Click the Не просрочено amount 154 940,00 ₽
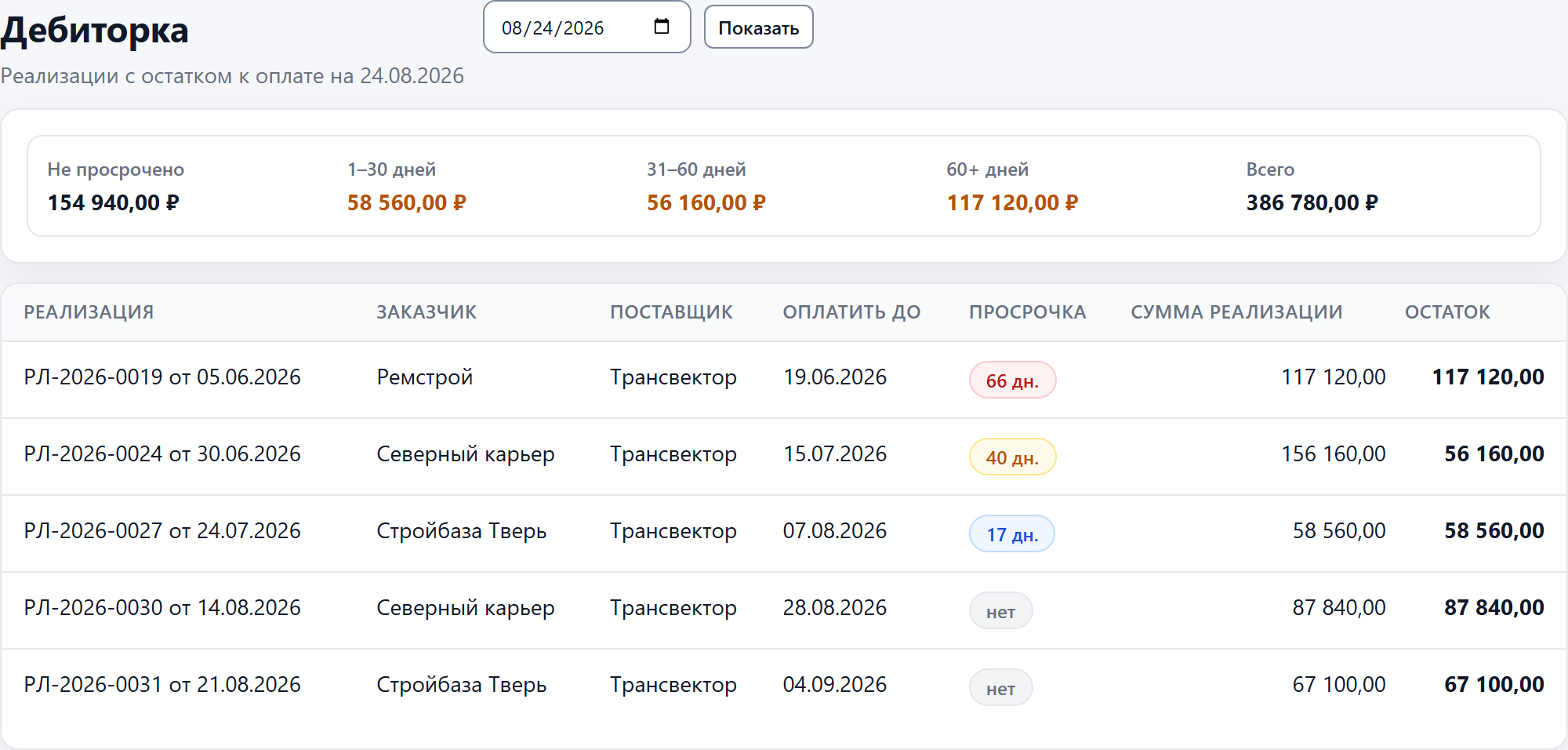This screenshot has height=750, width=1568. (x=114, y=203)
